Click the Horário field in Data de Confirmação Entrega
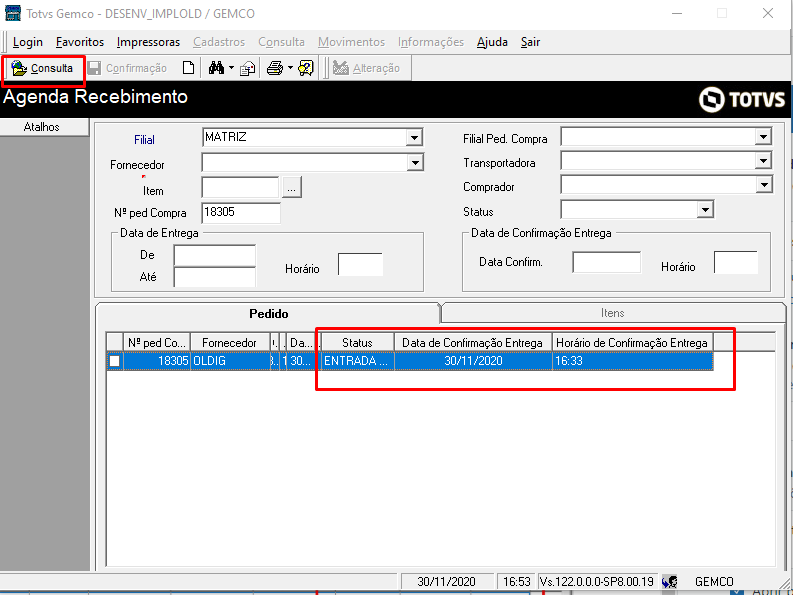 (735, 263)
